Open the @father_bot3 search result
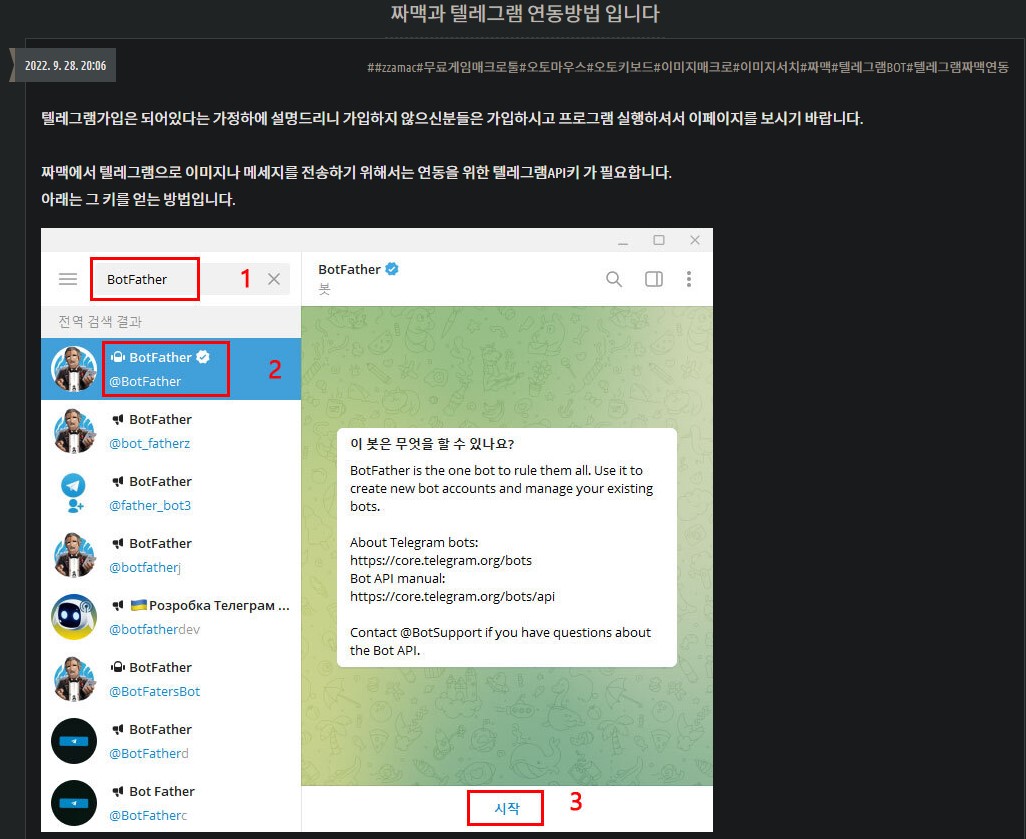 [x=171, y=493]
